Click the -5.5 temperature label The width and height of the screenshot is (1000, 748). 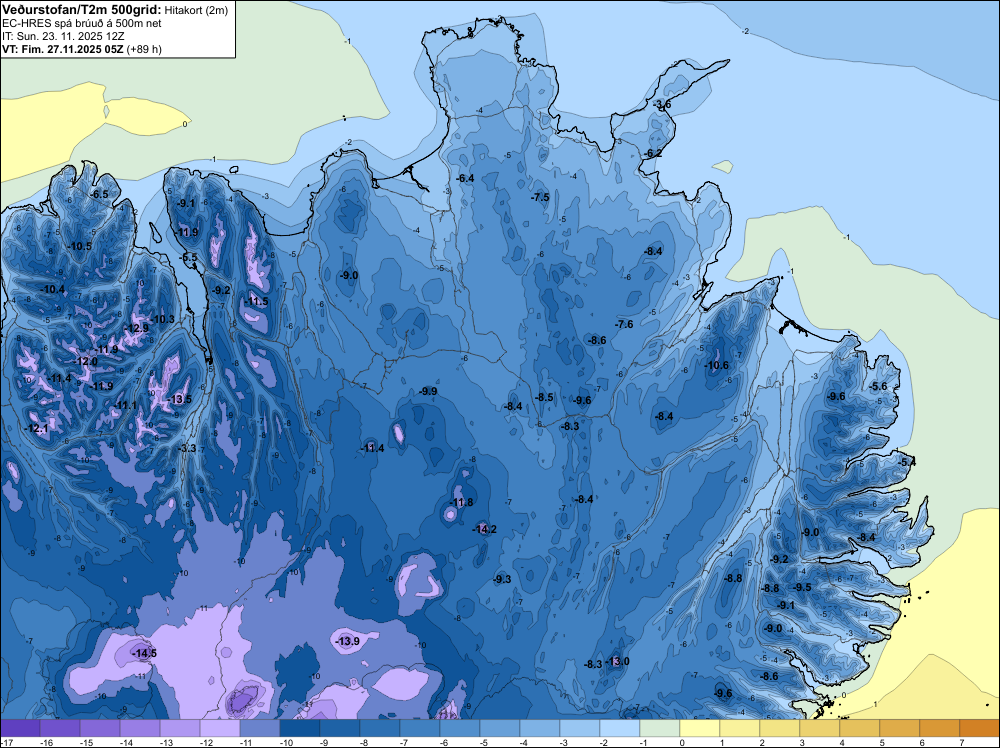pos(189,258)
